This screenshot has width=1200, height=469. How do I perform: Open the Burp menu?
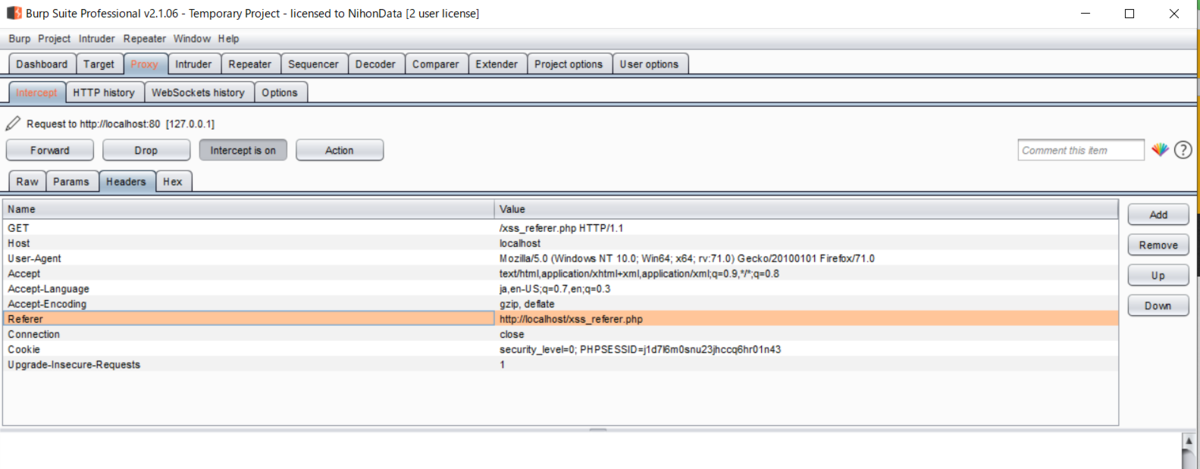point(20,39)
